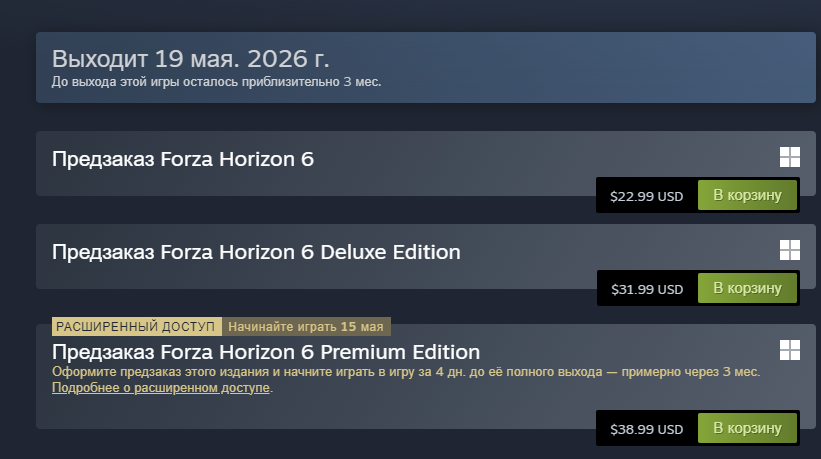Select the Premium Edition pre-order title

266,352
